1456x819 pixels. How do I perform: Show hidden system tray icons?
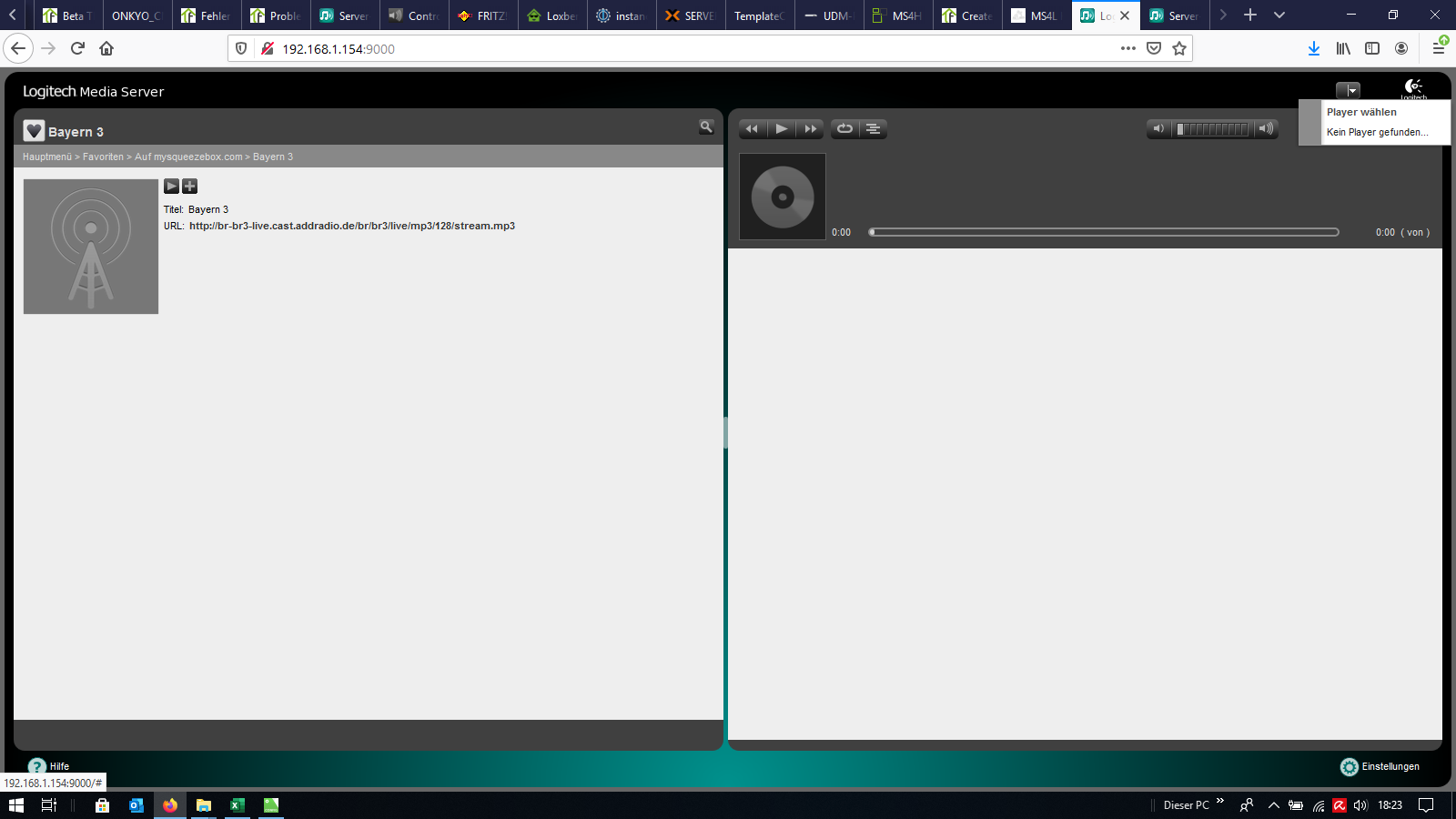pyautogui.click(x=1274, y=805)
